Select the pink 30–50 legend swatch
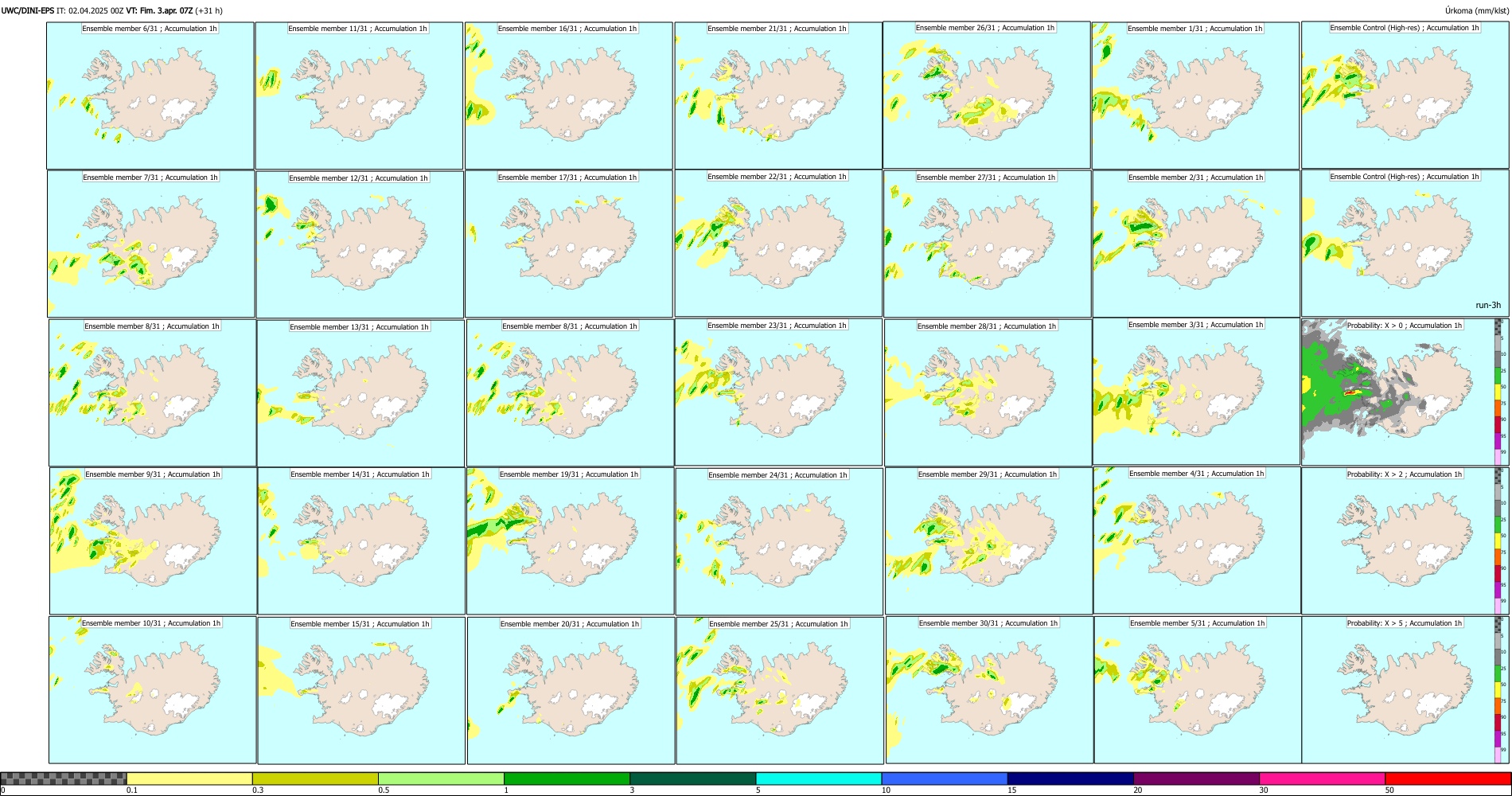 (x=1322, y=778)
